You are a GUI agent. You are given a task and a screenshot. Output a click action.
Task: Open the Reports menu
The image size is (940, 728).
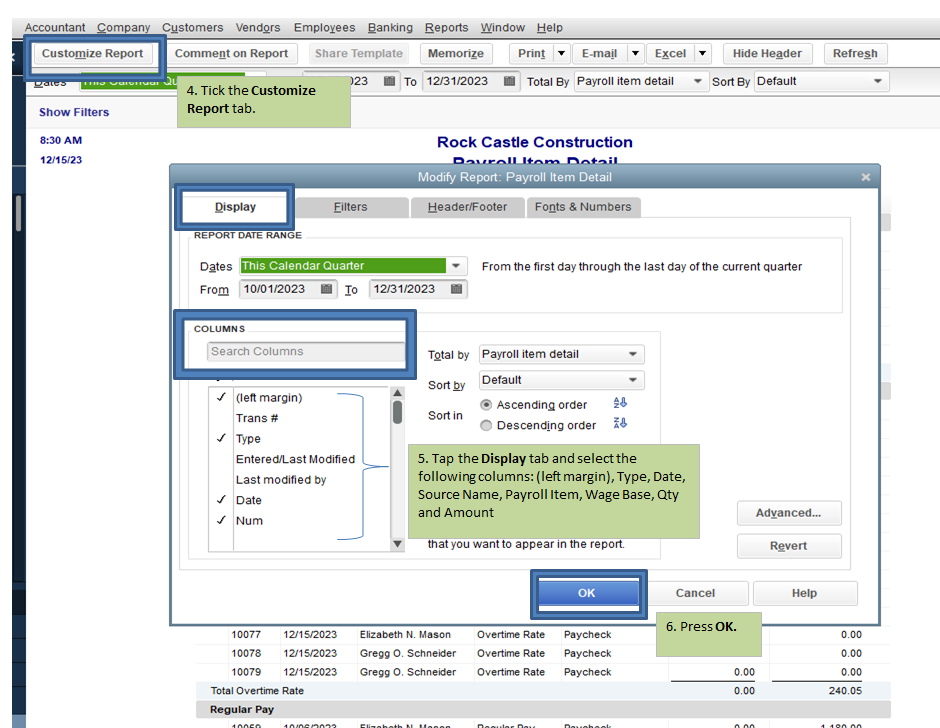coord(447,28)
